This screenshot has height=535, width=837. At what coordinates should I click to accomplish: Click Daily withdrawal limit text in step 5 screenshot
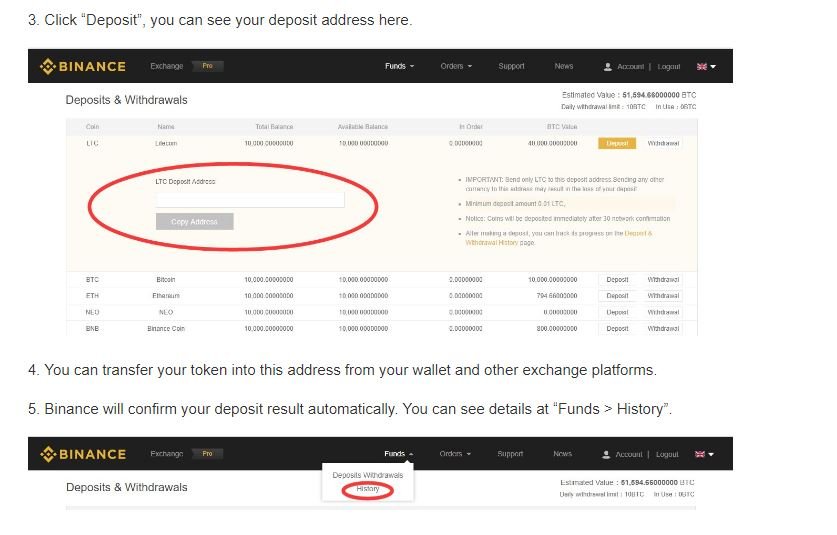coord(602,494)
